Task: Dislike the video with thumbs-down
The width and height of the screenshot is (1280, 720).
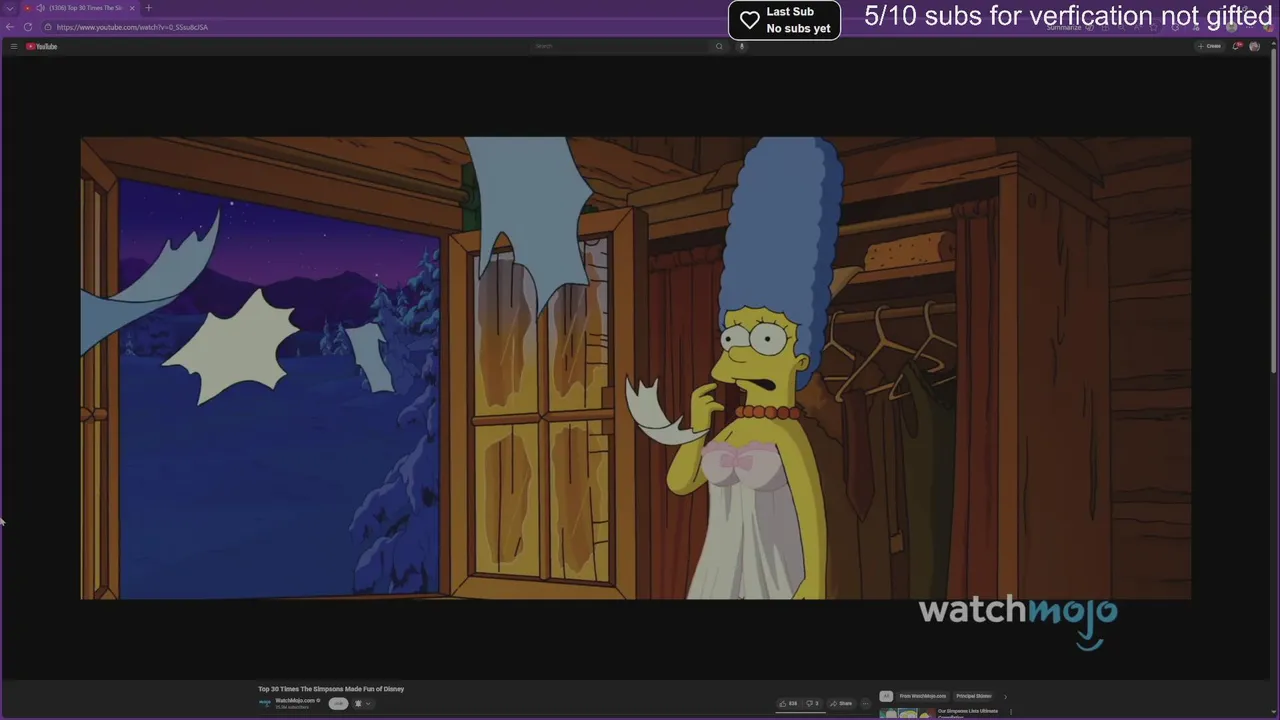Action: pyautogui.click(x=813, y=703)
